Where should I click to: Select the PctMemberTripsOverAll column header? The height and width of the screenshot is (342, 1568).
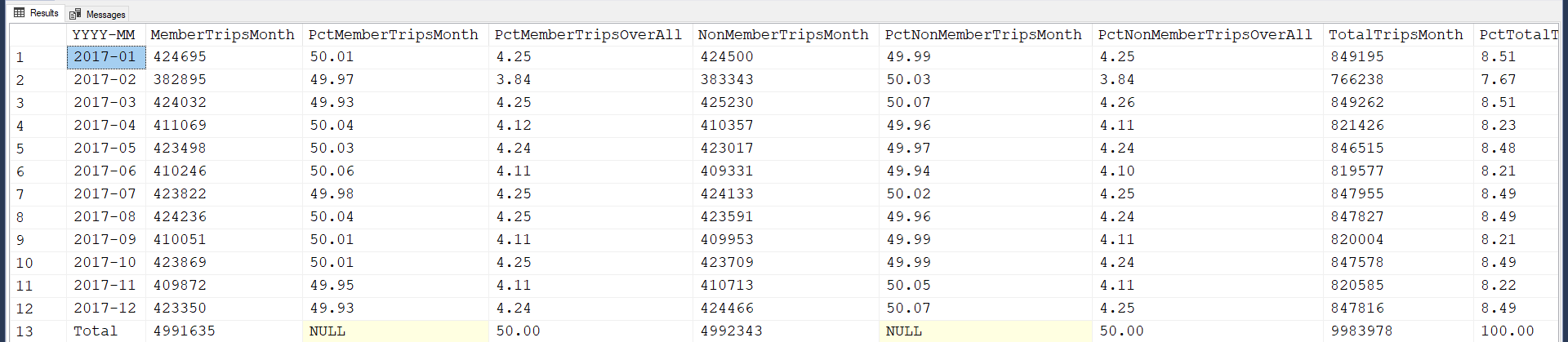click(x=588, y=34)
